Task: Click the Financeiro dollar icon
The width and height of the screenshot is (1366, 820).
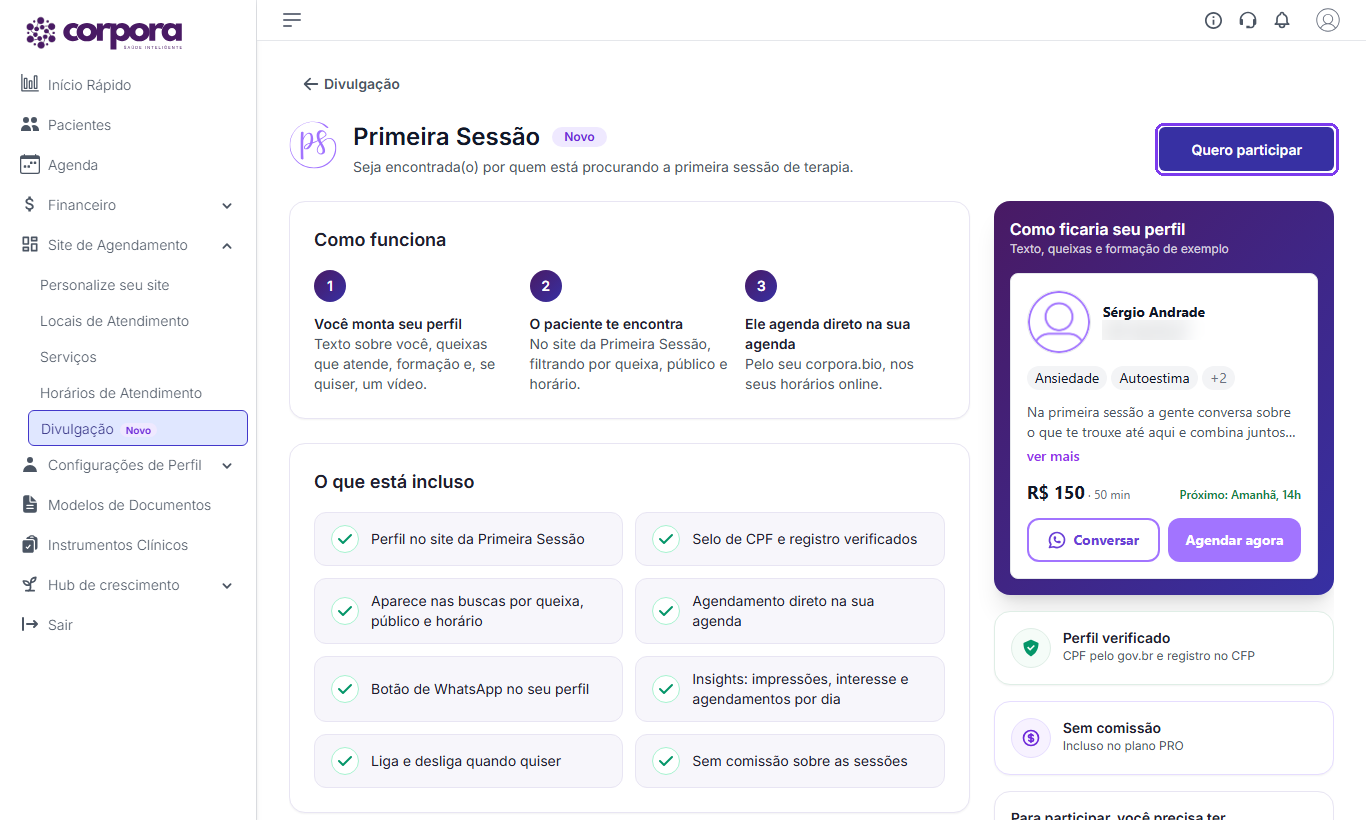Action: click(30, 204)
